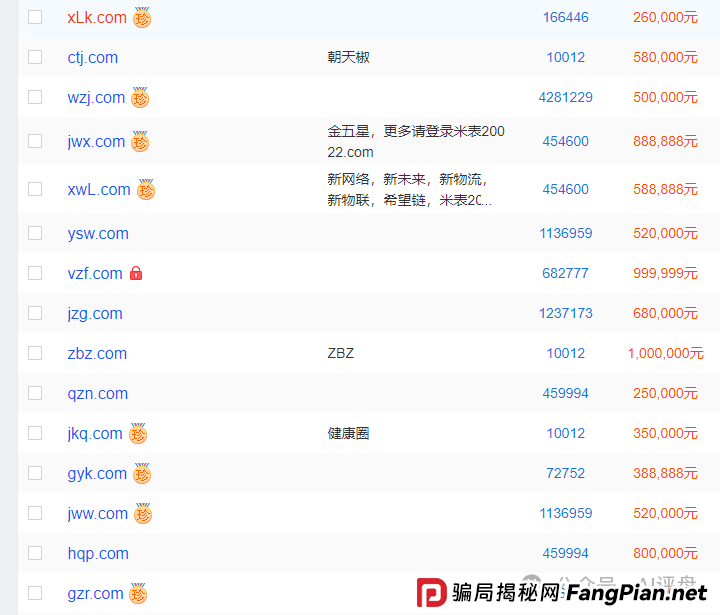This screenshot has height=615, width=720.
Task: Select the checkbox in the ysw.com row
Action: 35,233
